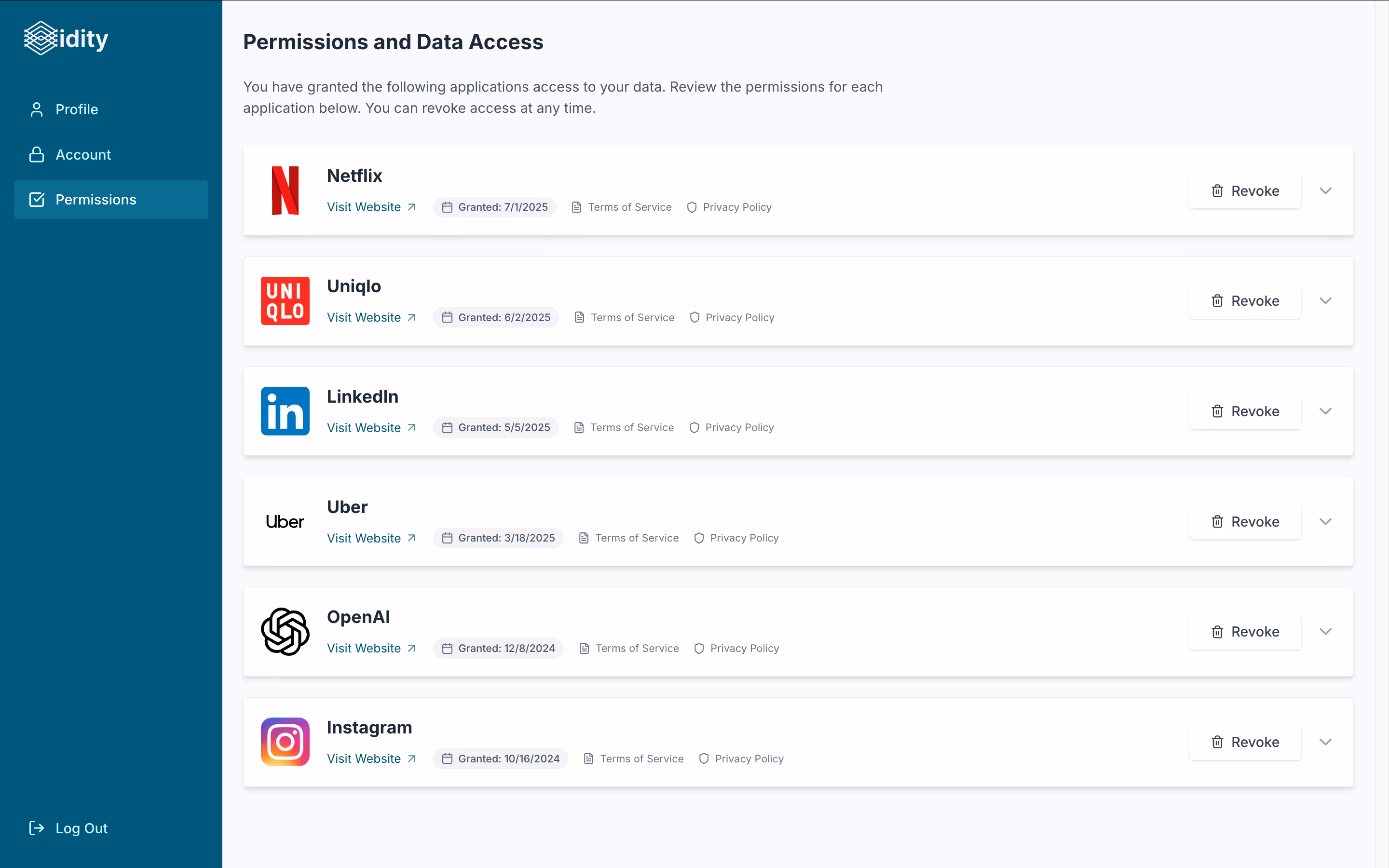Select the Permissions menu item
1389x868 pixels.
[x=111, y=199]
